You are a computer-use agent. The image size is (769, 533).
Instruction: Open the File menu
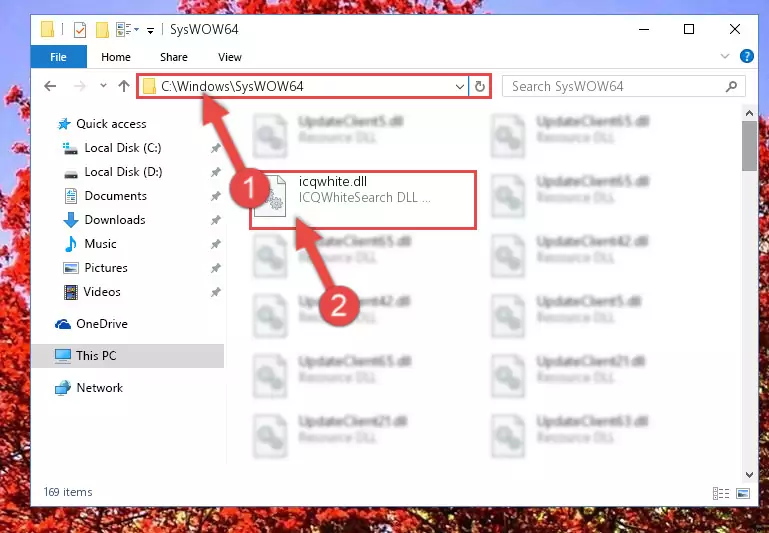[58, 57]
